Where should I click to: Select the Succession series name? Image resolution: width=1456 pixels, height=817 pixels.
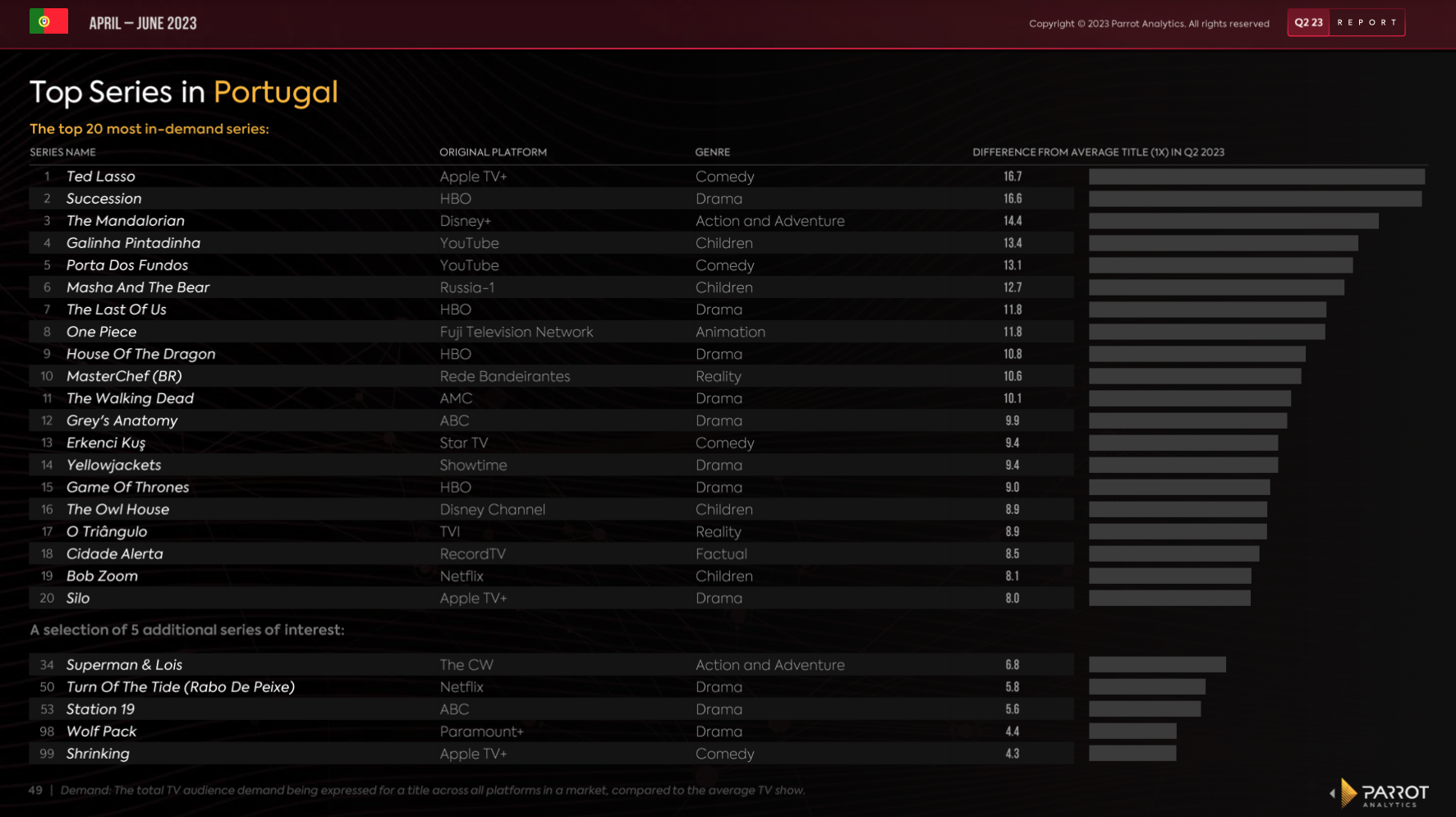pyautogui.click(x=103, y=199)
